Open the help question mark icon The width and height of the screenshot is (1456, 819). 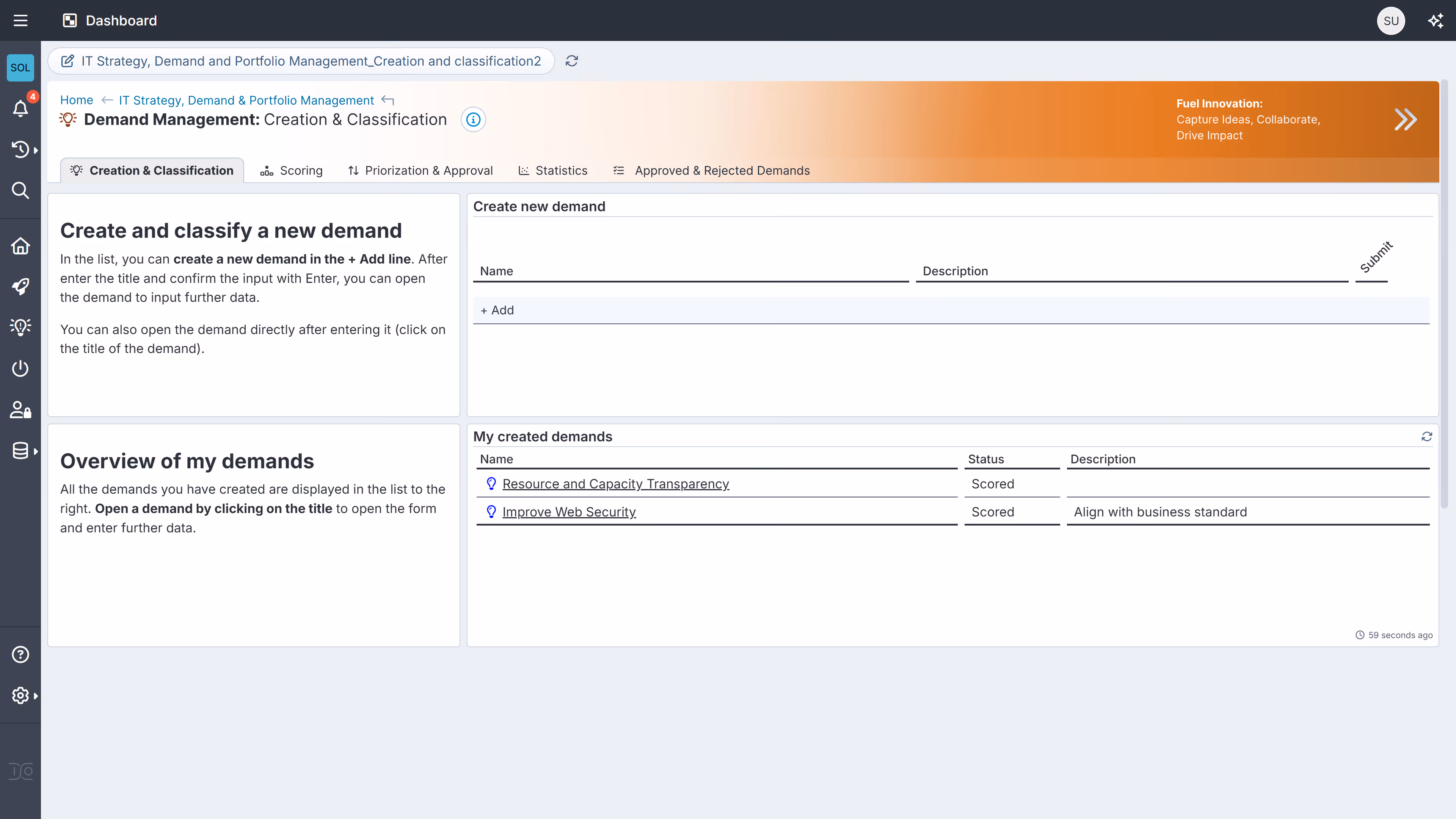tap(20, 654)
